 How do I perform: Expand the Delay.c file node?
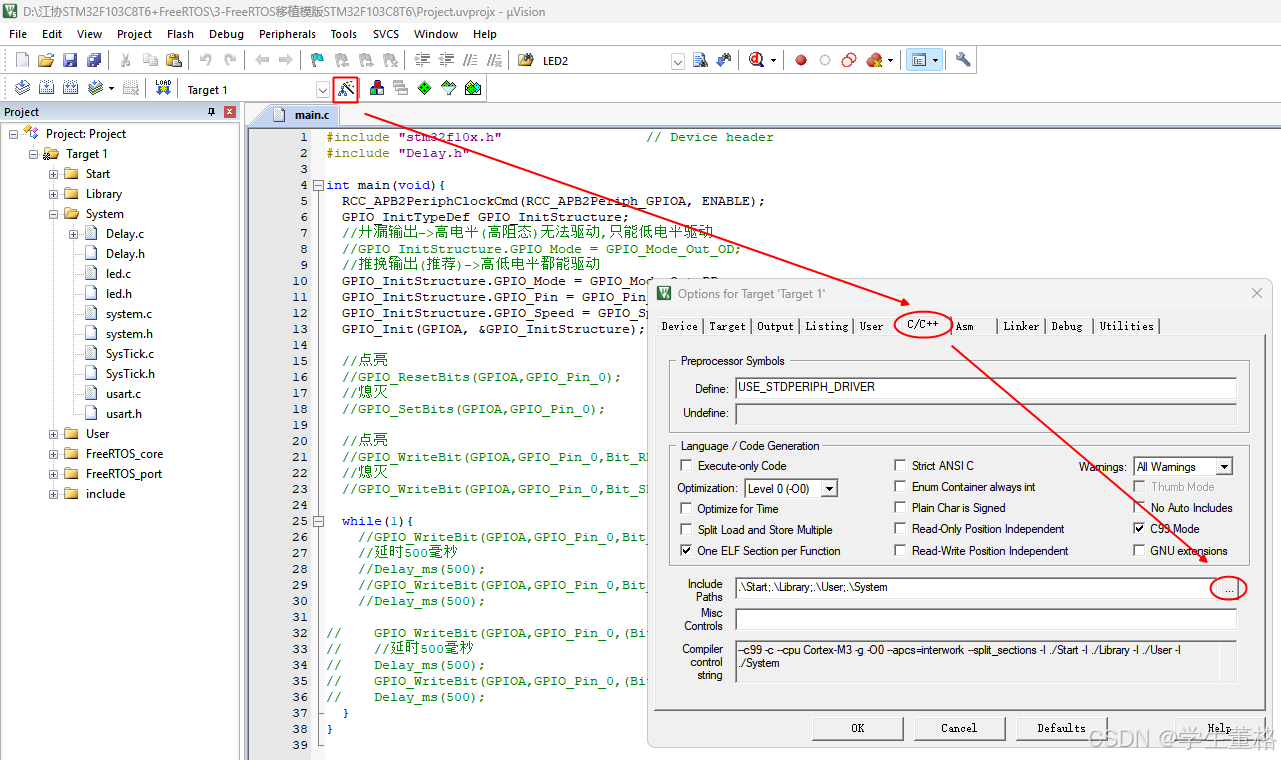pyautogui.click(x=73, y=234)
